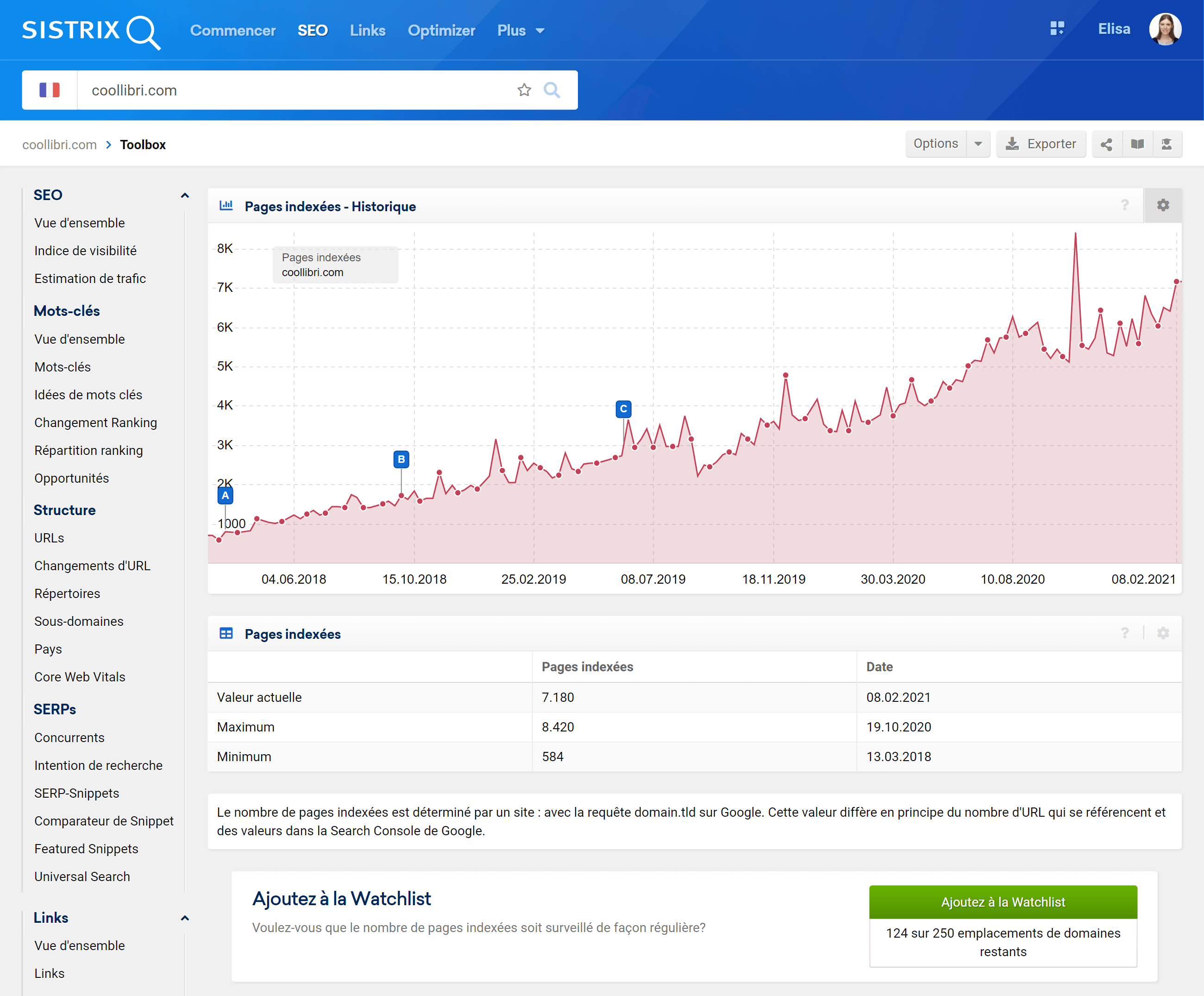This screenshot has height=996, width=1204.
Task: Star the domain as favorite
Action: (524, 90)
